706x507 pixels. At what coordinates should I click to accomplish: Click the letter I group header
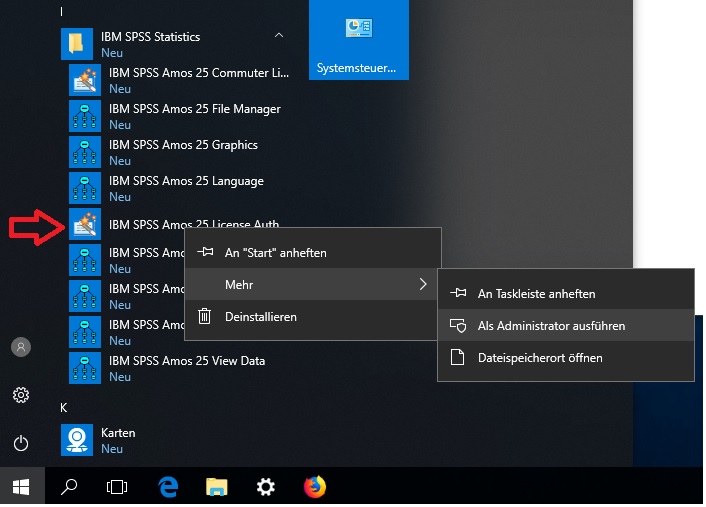(61, 12)
